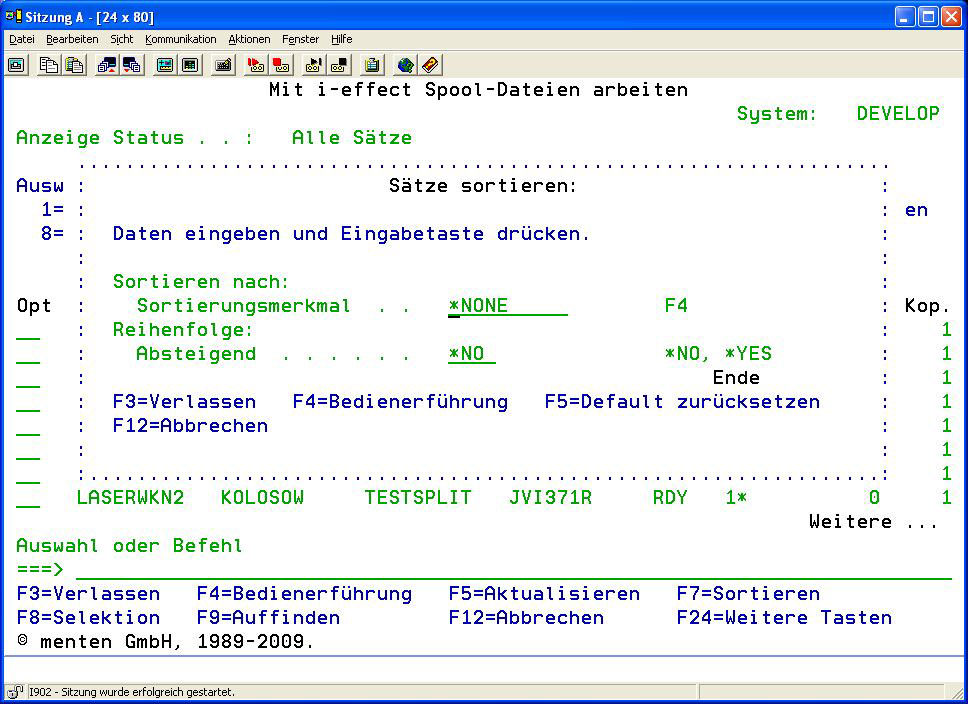
Task: Start macro recording with red play icon
Action: coord(256,65)
